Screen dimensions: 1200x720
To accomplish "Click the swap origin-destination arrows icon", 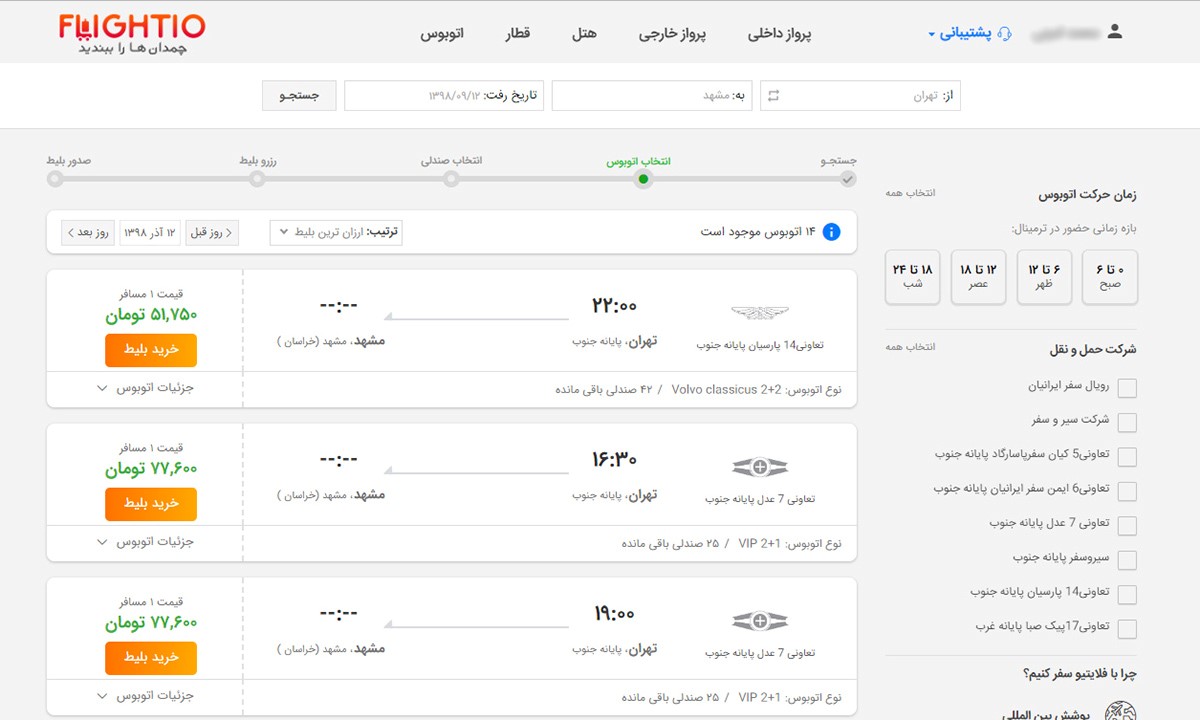I will pyautogui.click(x=773, y=96).
